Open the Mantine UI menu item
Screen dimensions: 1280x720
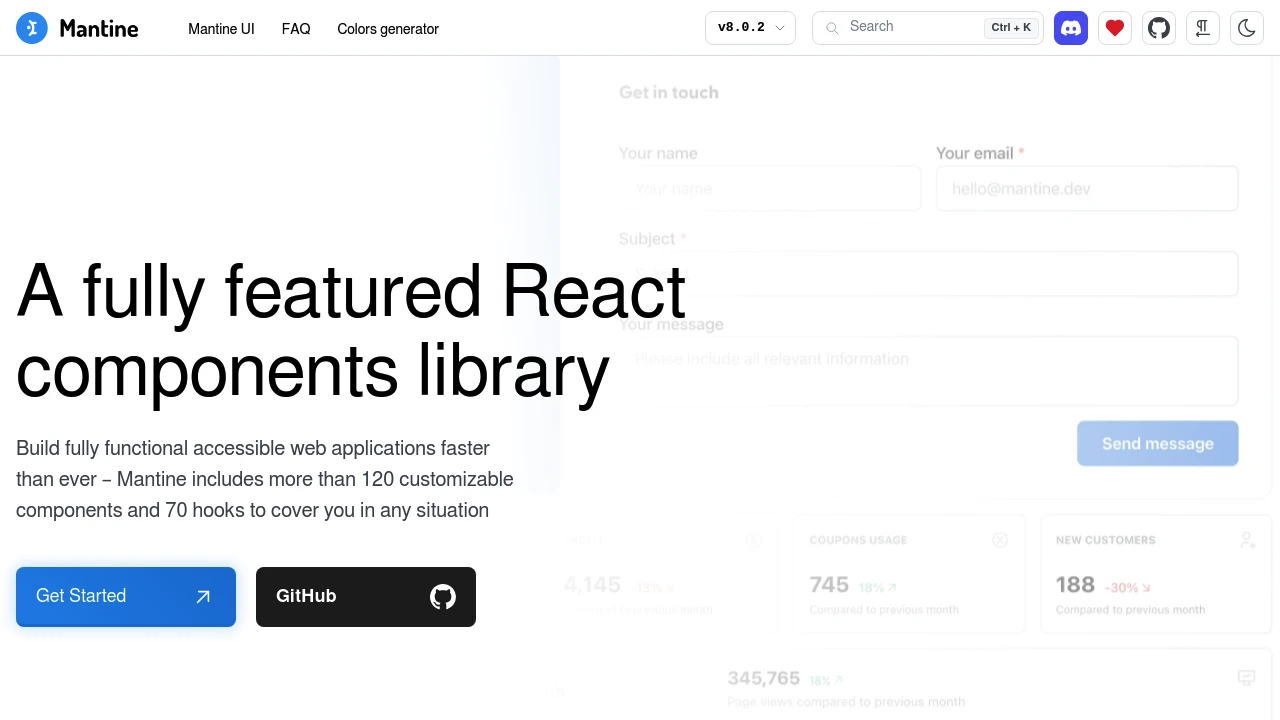[x=221, y=29]
